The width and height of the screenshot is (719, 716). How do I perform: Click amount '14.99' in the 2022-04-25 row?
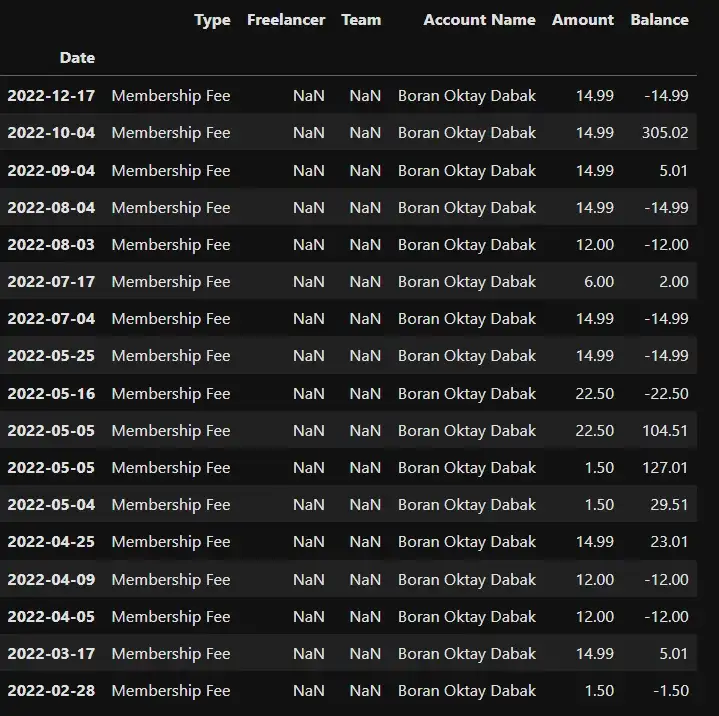tap(595, 541)
